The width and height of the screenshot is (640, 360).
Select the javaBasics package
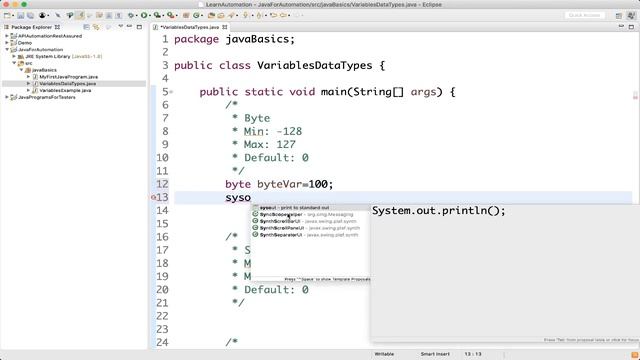point(44,70)
